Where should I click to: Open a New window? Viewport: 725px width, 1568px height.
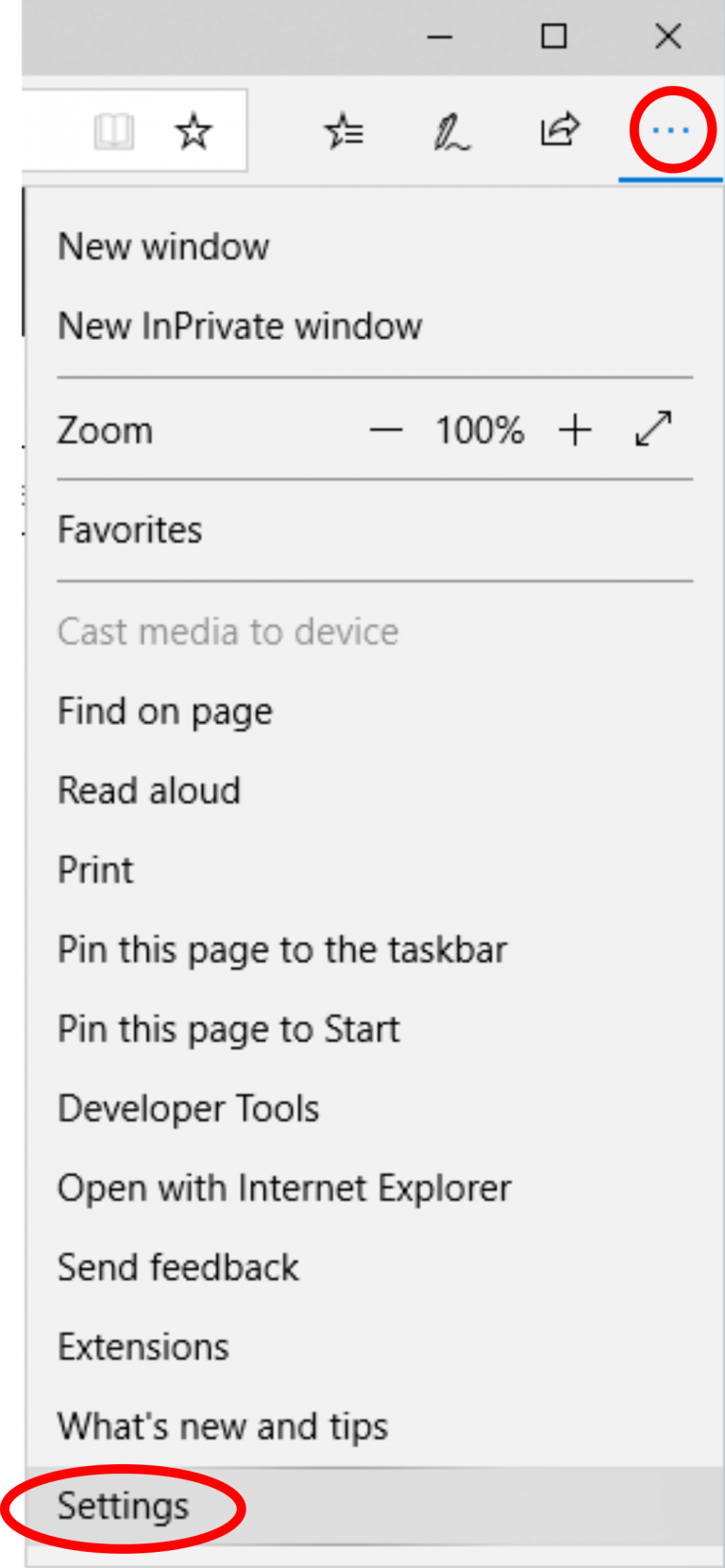point(162,246)
